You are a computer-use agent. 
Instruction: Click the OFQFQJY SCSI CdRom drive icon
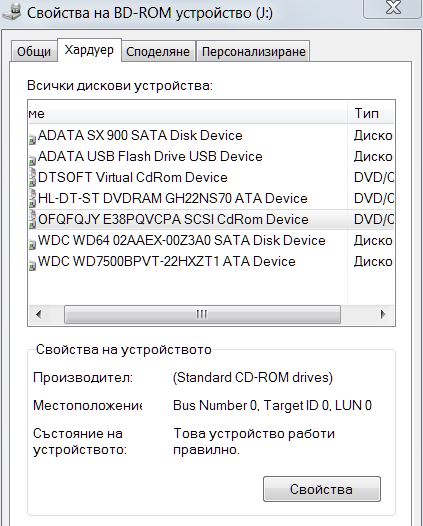click(32, 219)
